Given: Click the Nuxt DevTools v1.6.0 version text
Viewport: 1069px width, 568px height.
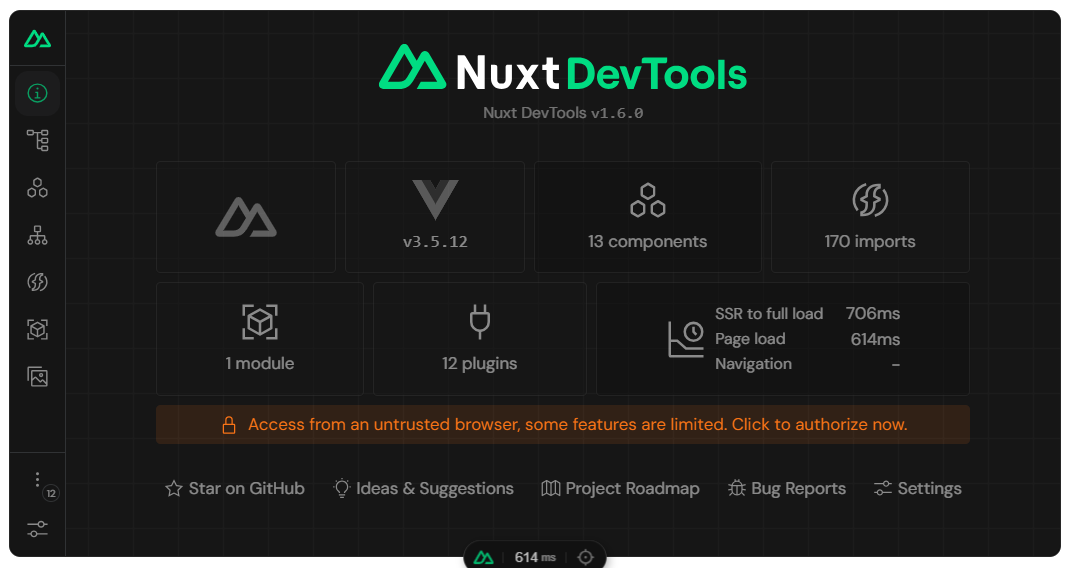Looking at the screenshot, I should coord(563,113).
